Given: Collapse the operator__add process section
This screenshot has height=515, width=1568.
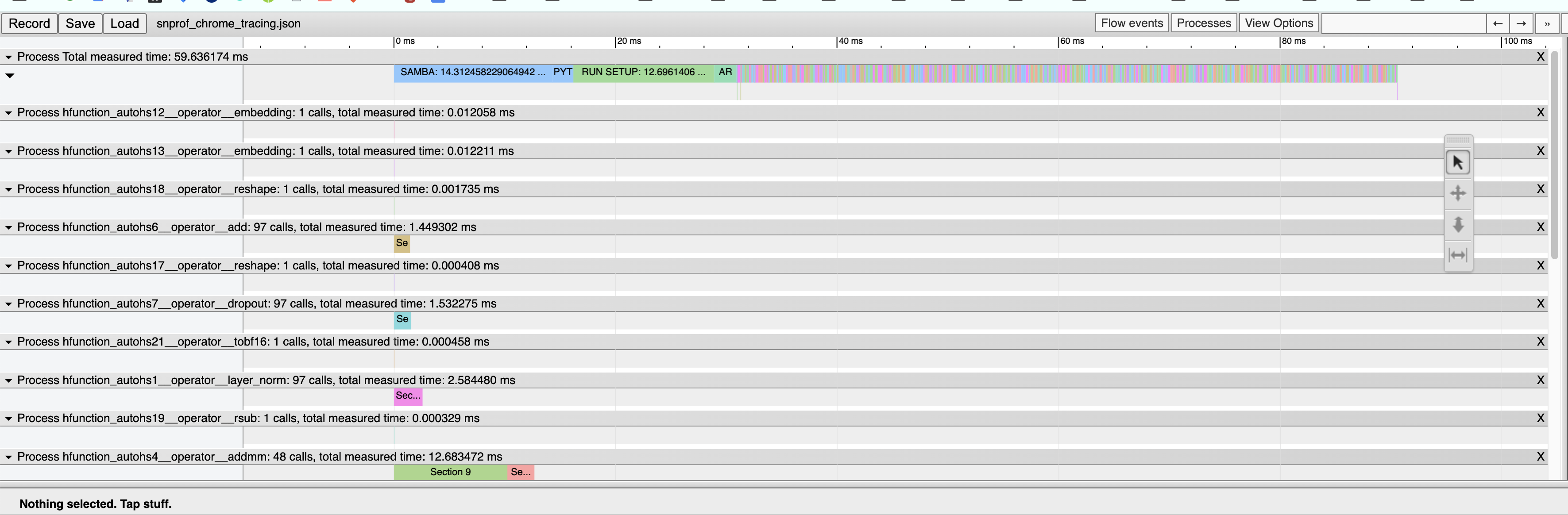Looking at the screenshot, I should [x=8, y=227].
